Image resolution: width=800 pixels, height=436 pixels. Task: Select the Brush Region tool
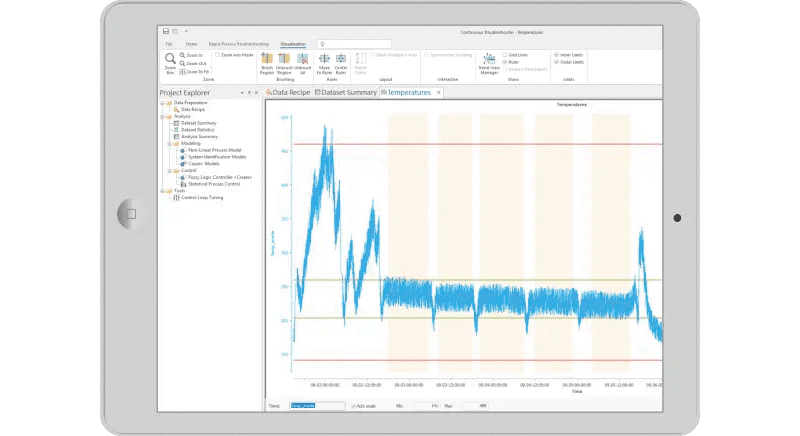pyautogui.click(x=266, y=60)
